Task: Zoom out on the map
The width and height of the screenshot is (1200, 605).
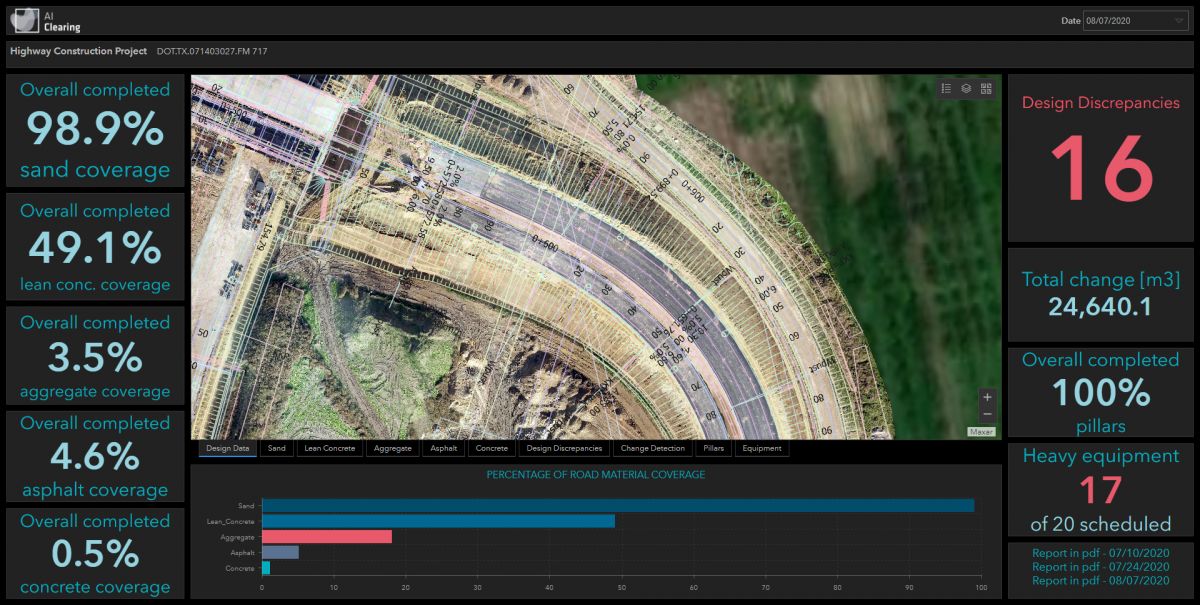Action: click(x=987, y=414)
